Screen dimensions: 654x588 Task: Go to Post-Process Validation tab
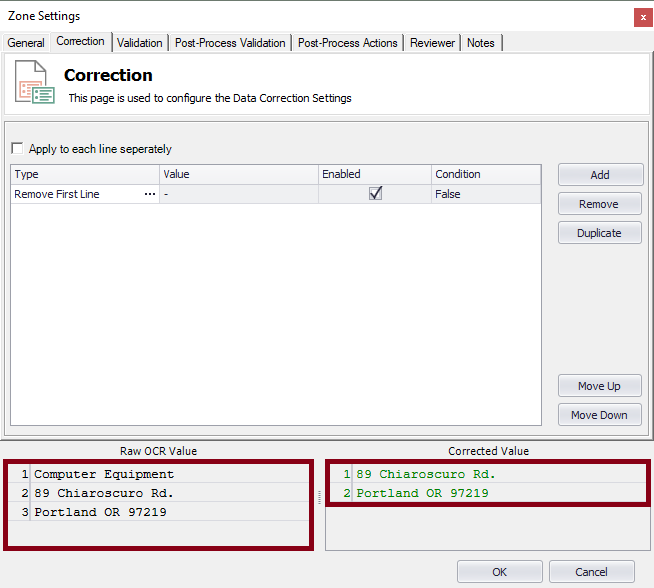tap(230, 43)
